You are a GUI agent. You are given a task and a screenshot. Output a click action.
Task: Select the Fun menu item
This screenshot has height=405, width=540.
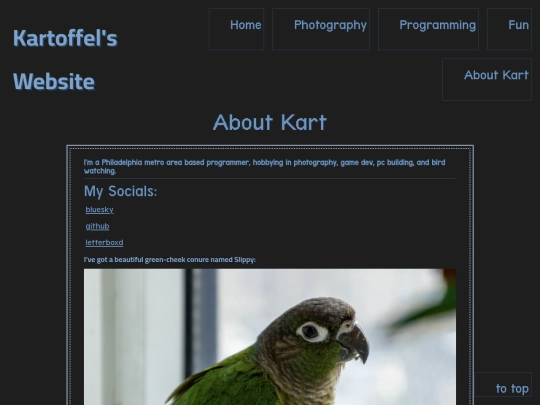pyautogui.click(x=509, y=29)
